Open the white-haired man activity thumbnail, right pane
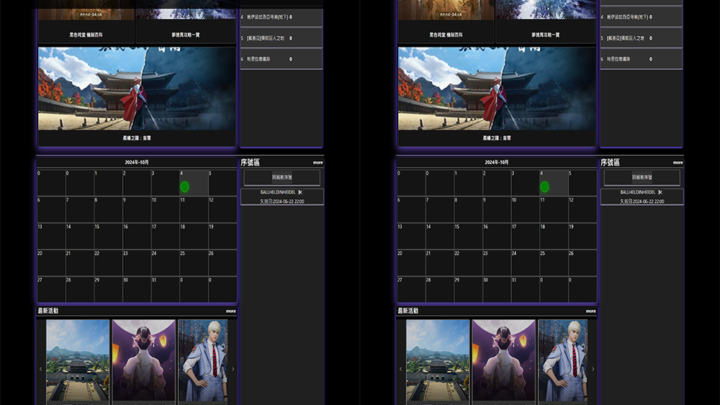The image size is (720, 405). click(563, 361)
